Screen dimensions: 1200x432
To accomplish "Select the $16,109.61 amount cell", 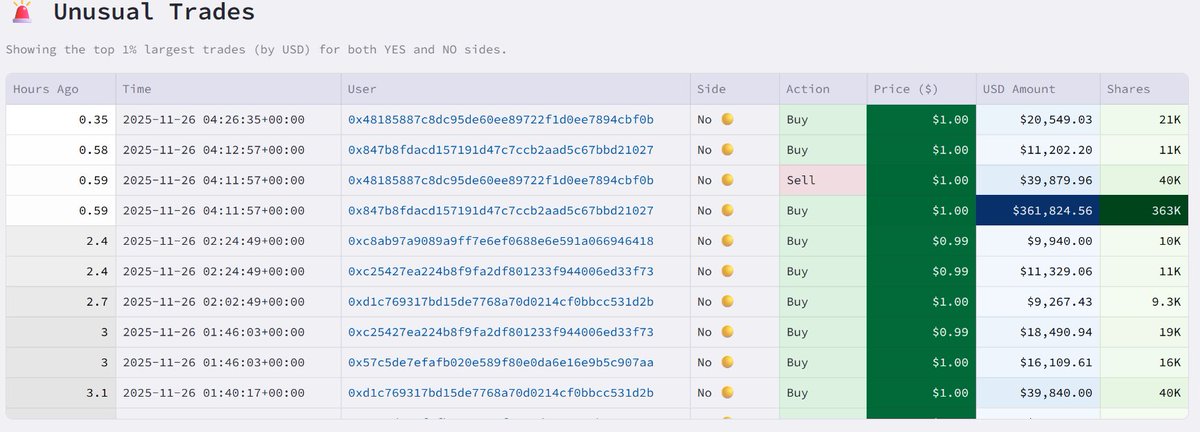I will (x=1038, y=362).
